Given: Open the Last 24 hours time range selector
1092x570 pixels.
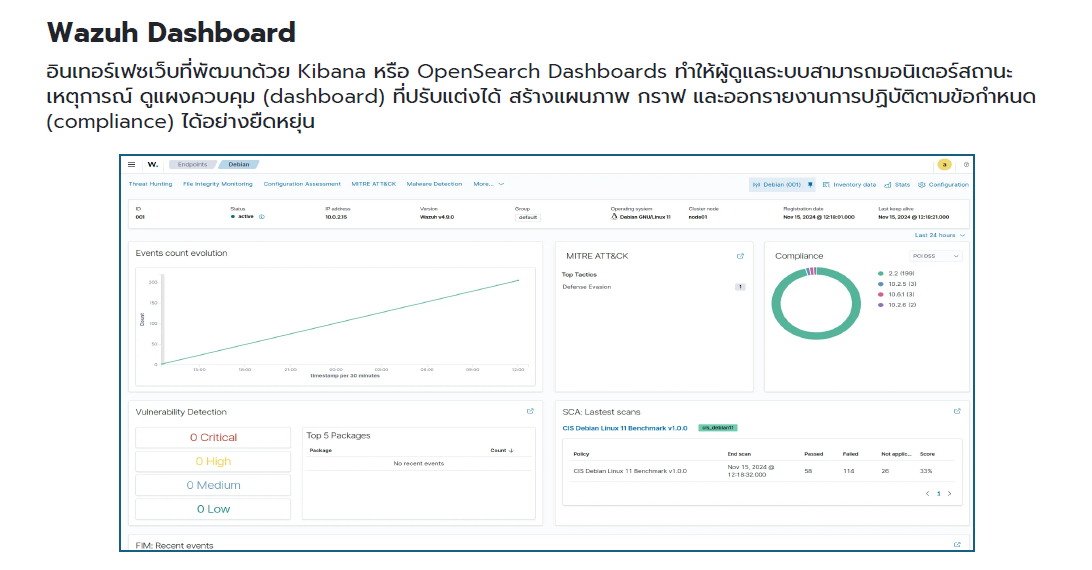Looking at the screenshot, I should (x=940, y=235).
